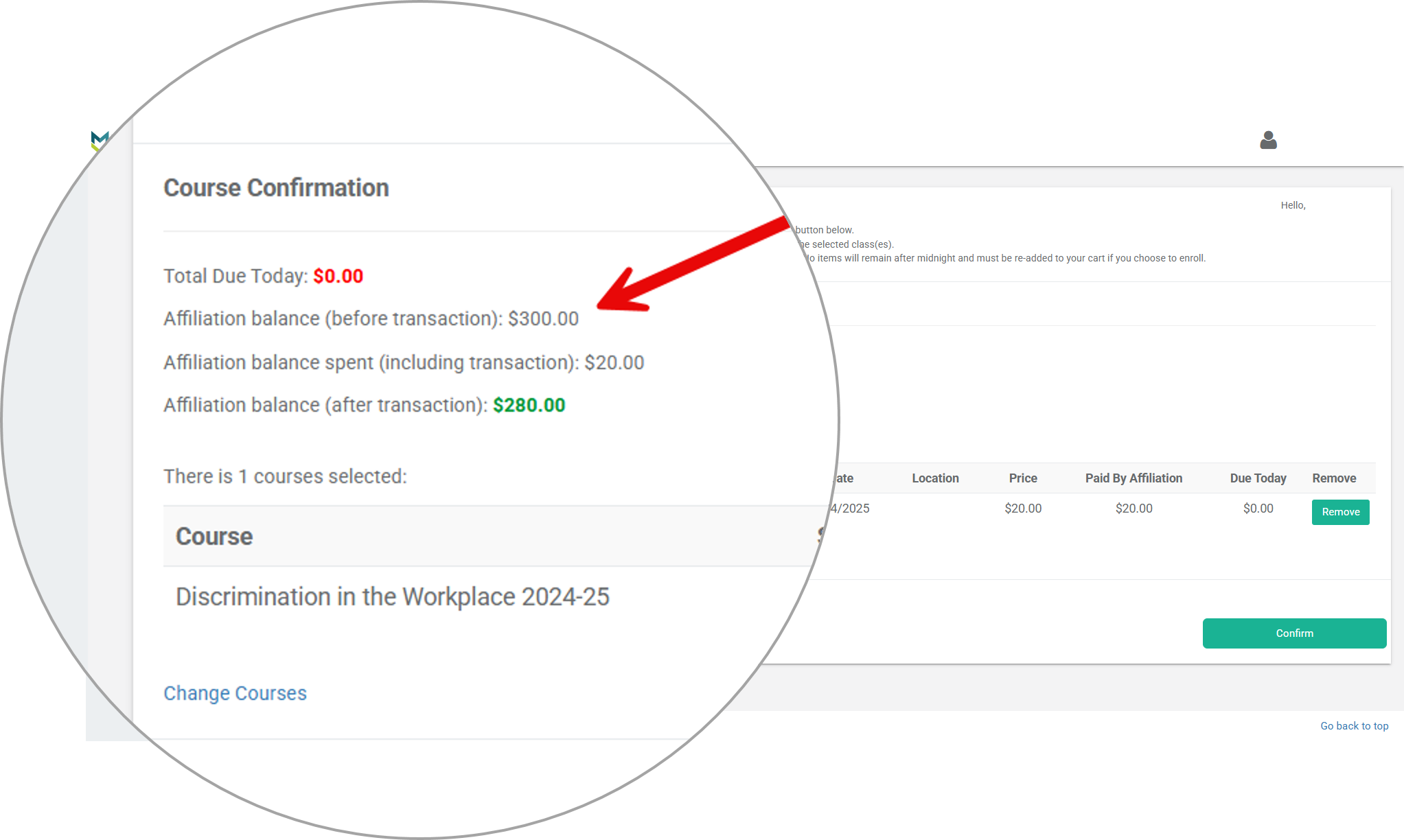Image resolution: width=1404 pixels, height=840 pixels.
Task: Click the red $0.00 Total Due Today amount
Action: point(338,276)
